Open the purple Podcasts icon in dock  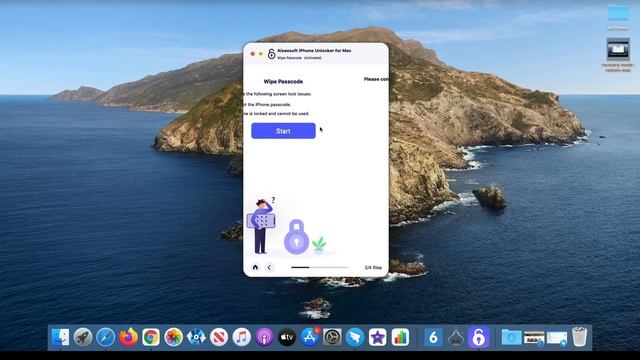(264, 337)
